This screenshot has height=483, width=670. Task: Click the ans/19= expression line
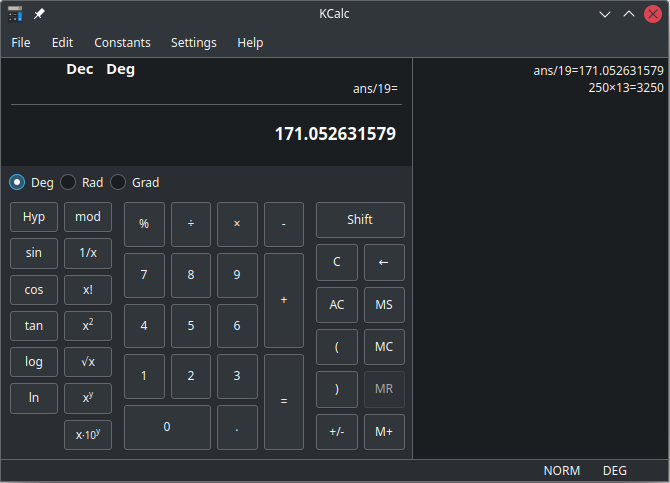tap(375, 88)
